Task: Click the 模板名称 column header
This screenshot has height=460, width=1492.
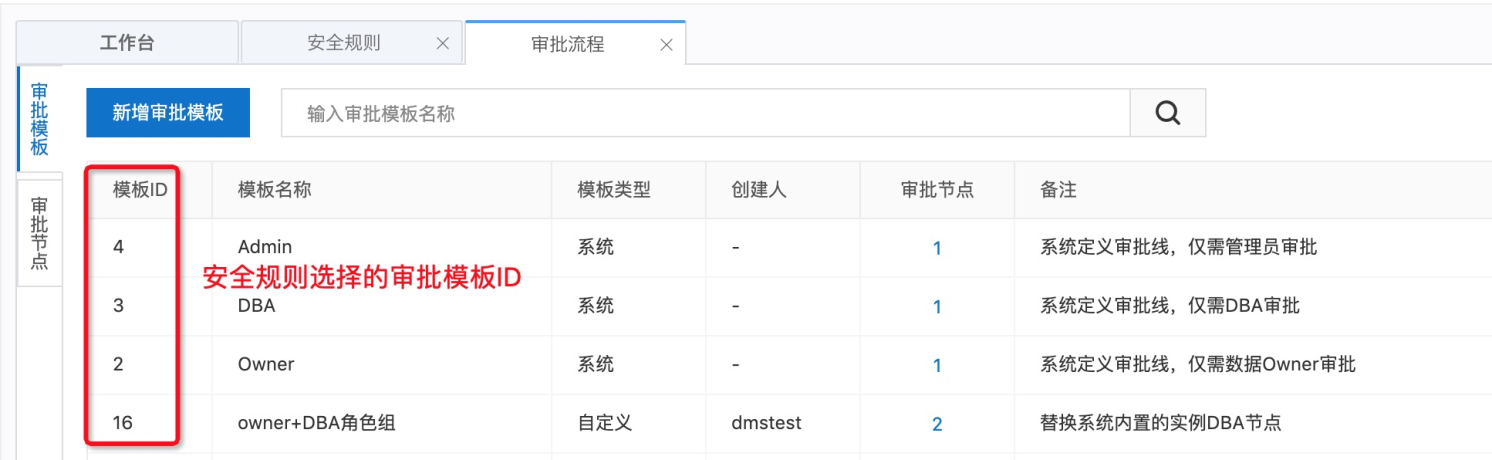Action: [x=275, y=190]
